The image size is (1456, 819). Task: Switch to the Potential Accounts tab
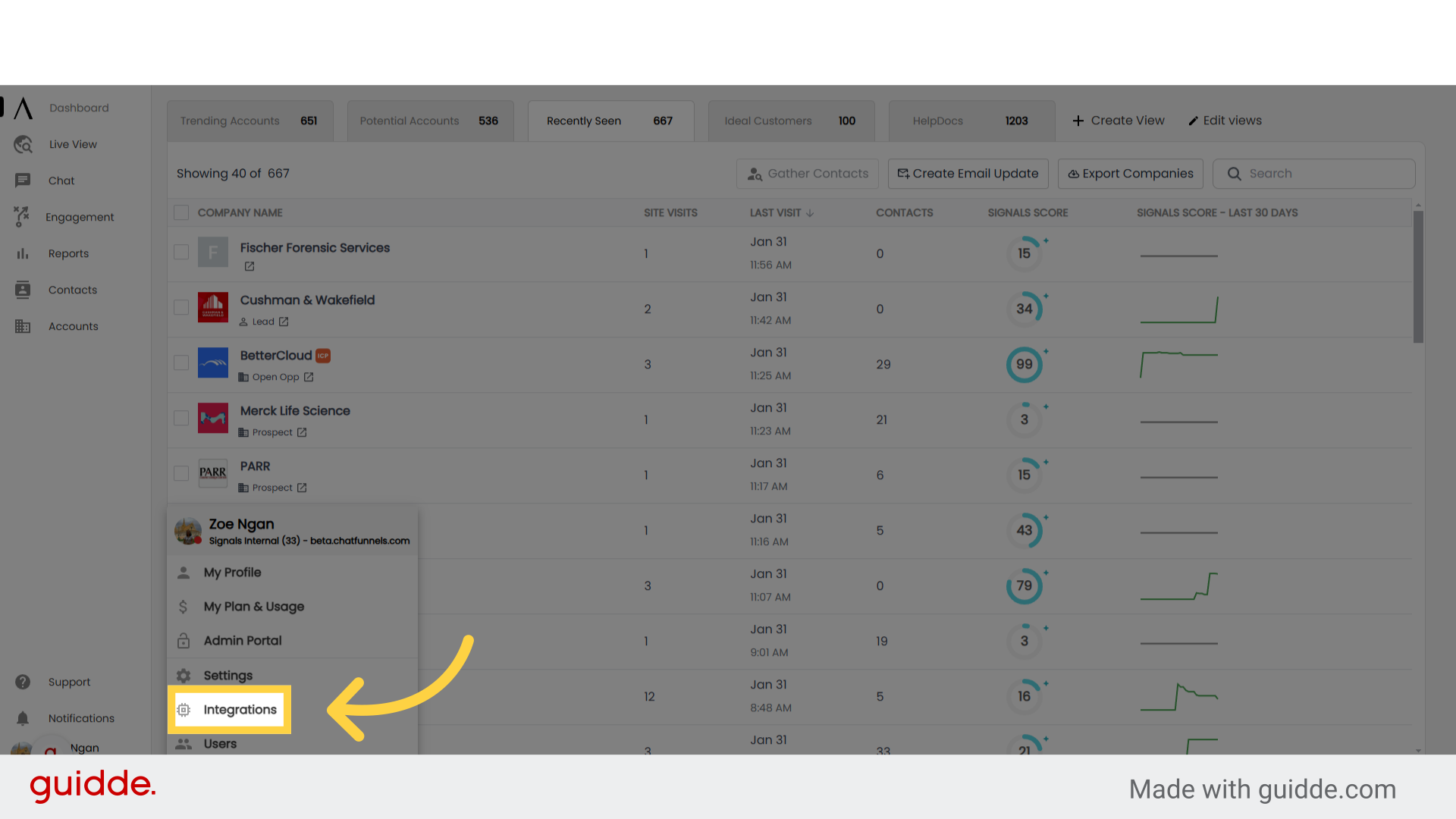pyautogui.click(x=430, y=121)
